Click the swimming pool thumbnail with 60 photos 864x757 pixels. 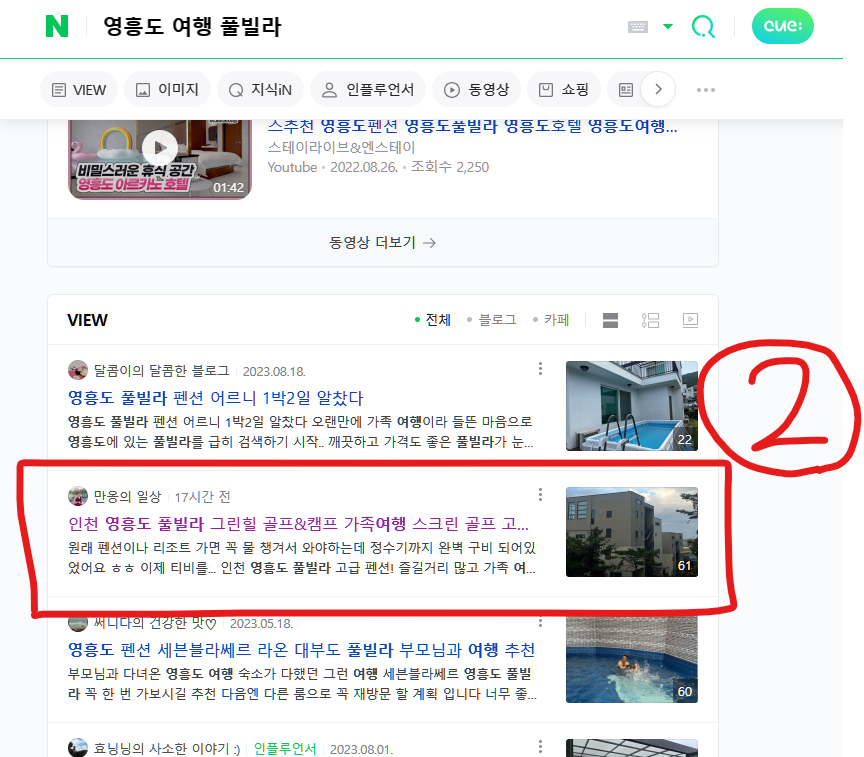[631, 660]
